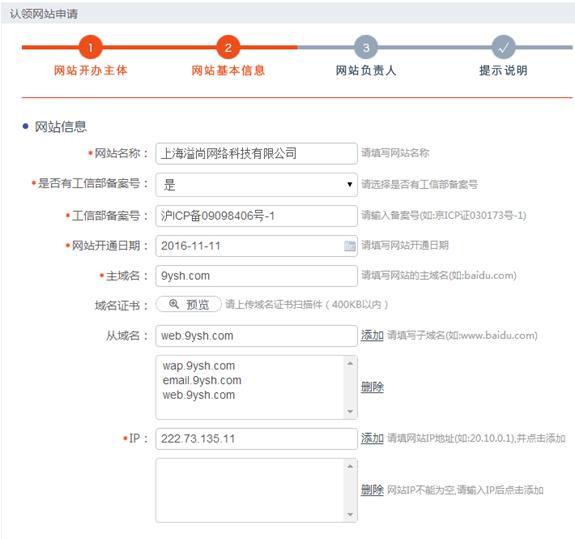This screenshot has width=575, height=539.
Task: Click 删除 link beside IP list
Action: [x=372, y=490]
